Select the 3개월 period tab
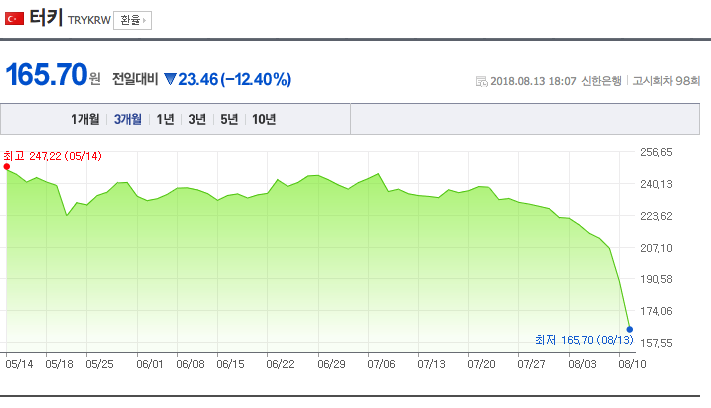This screenshot has height=408, width=711. pyautogui.click(x=128, y=120)
